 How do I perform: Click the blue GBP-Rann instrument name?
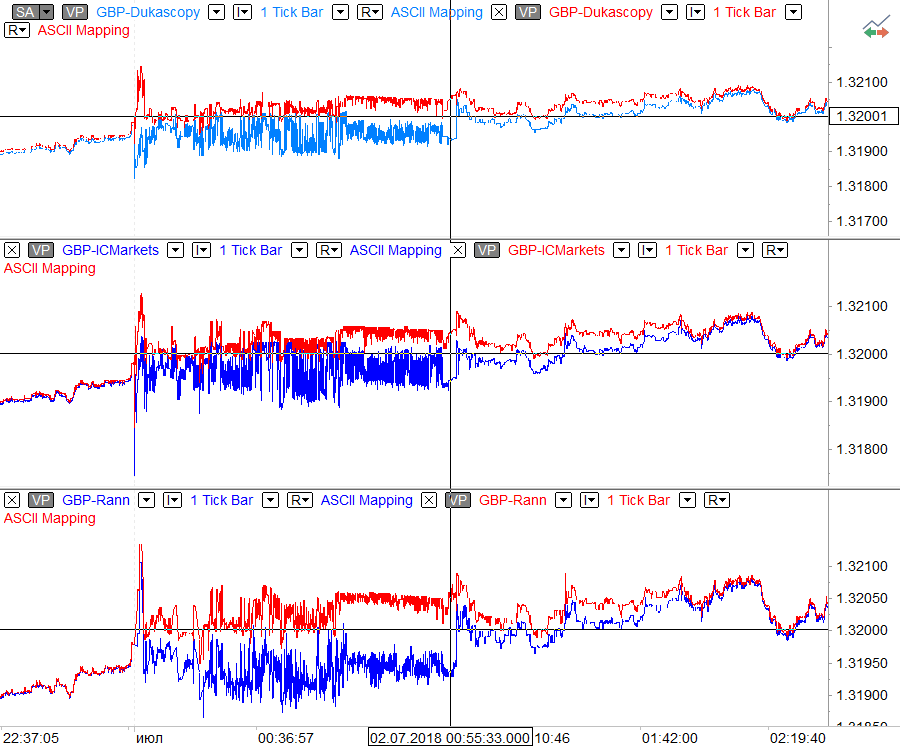(96, 500)
